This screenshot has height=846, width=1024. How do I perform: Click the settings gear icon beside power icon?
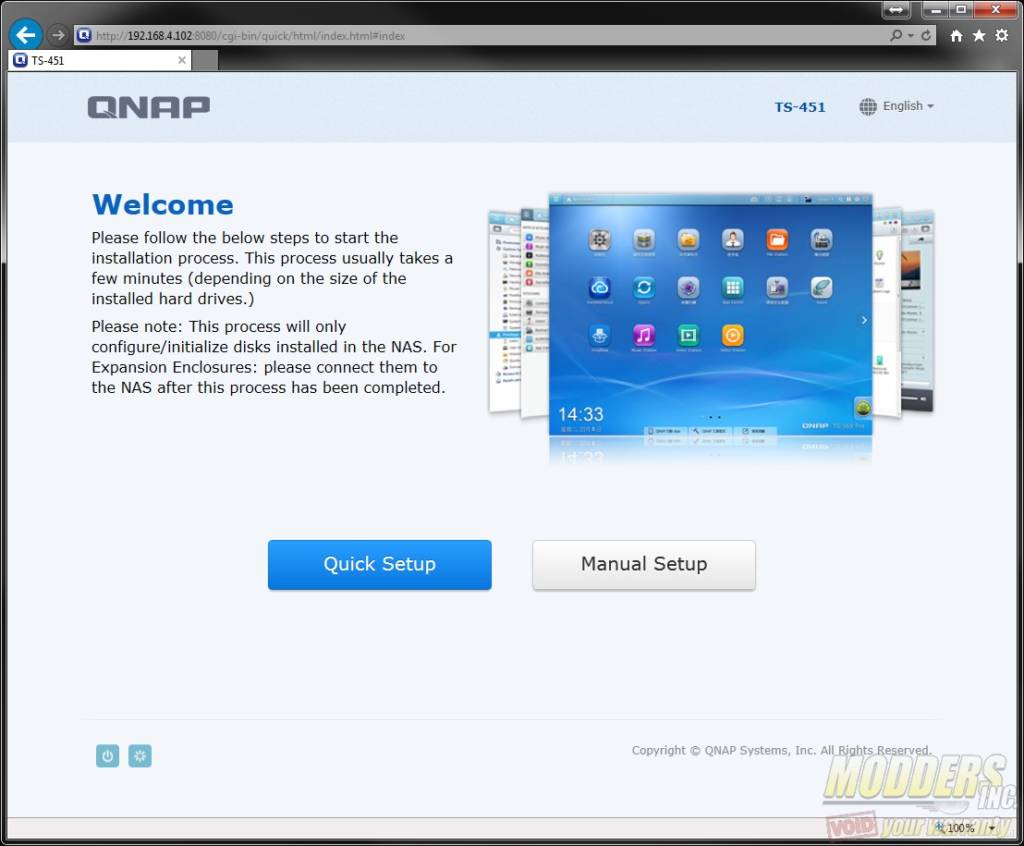[x=140, y=756]
